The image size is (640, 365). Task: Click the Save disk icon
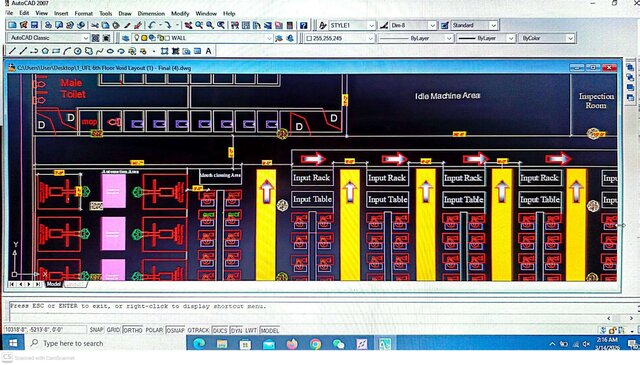[x=34, y=25]
